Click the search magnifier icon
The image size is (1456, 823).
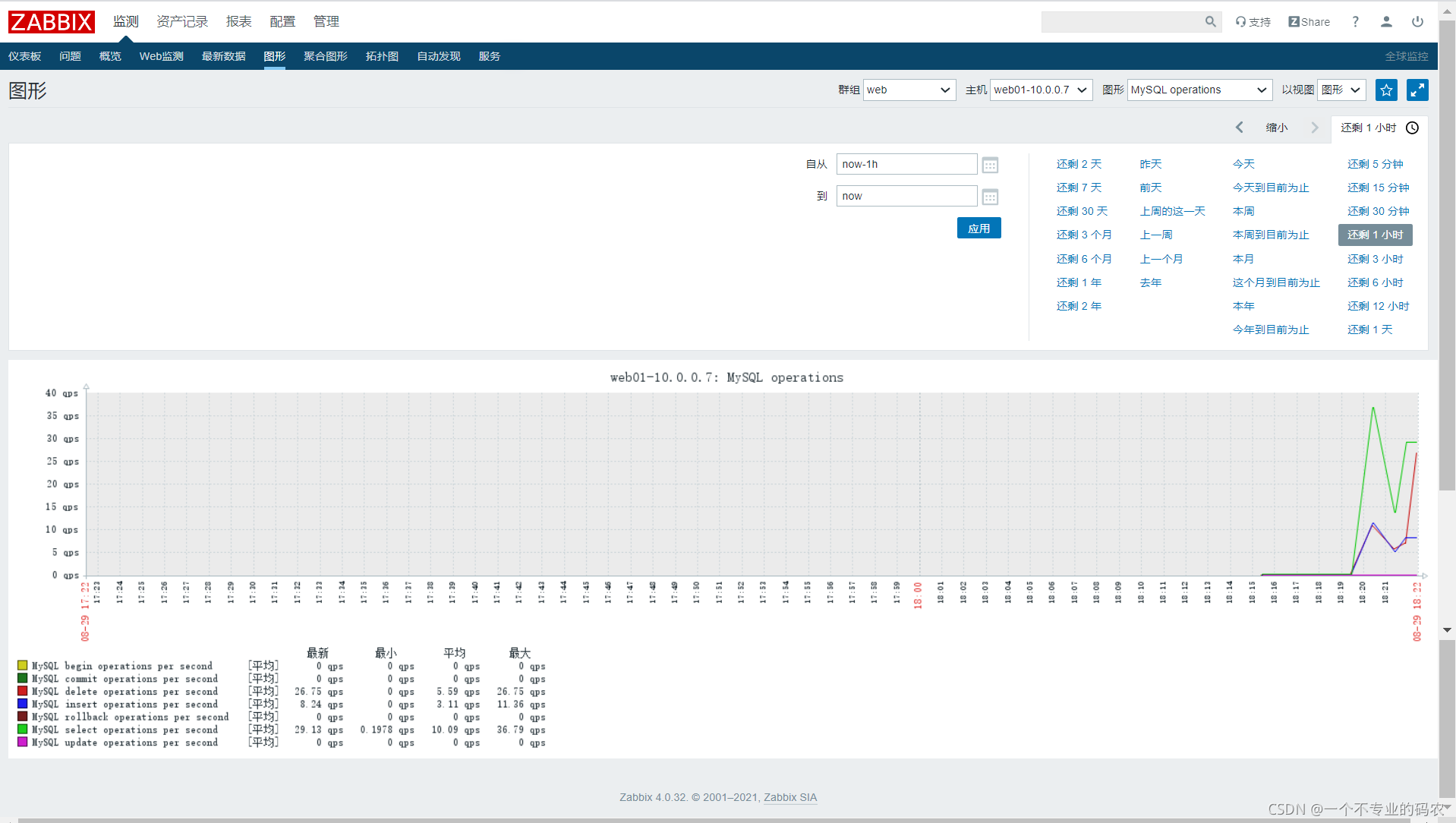click(1210, 22)
